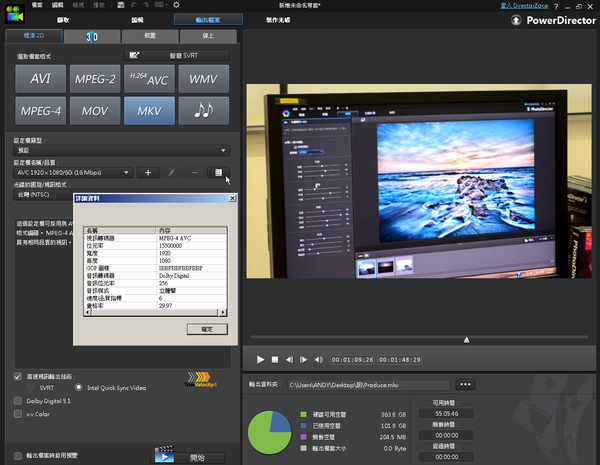
Task: Select the AVI file format button
Action: 41,79
